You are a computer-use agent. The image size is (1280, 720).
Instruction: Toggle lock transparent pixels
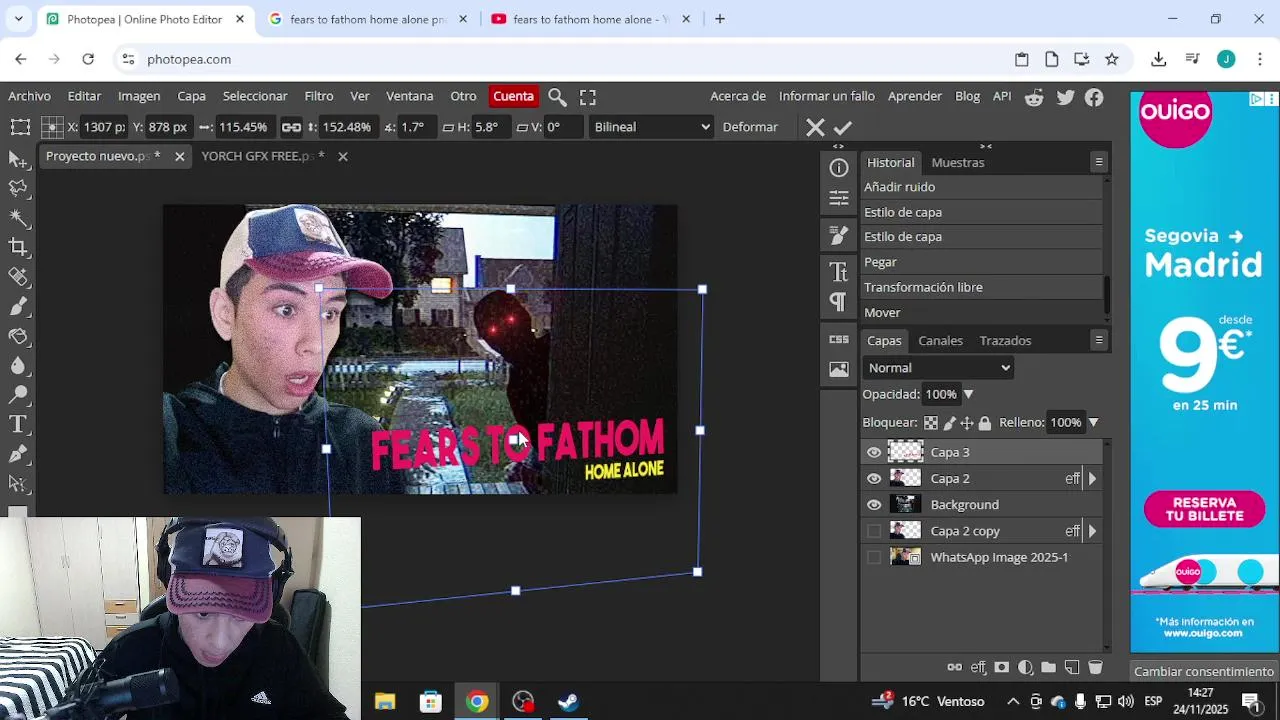tap(931, 423)
